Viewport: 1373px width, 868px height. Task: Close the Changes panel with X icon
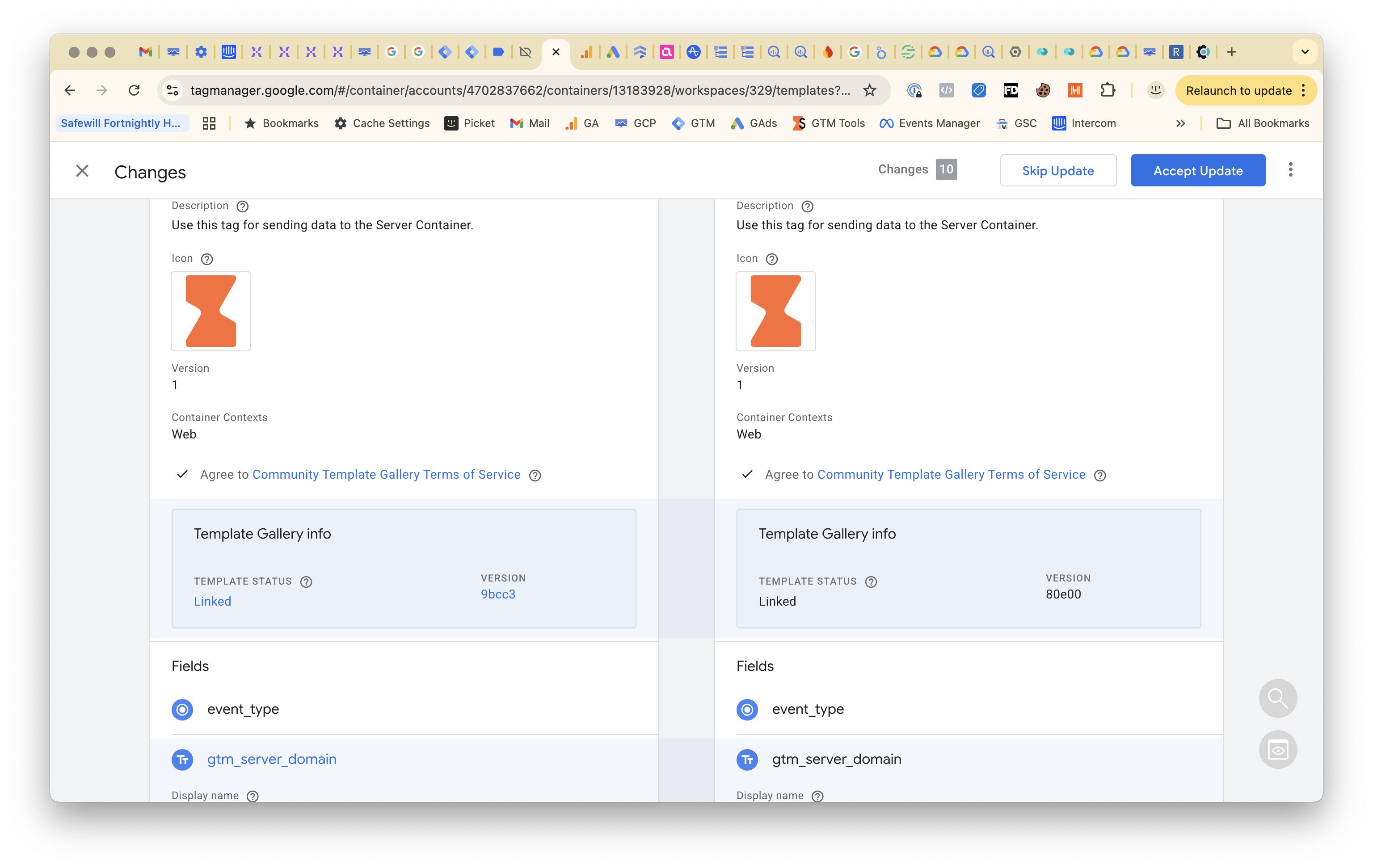click(82, 171)
